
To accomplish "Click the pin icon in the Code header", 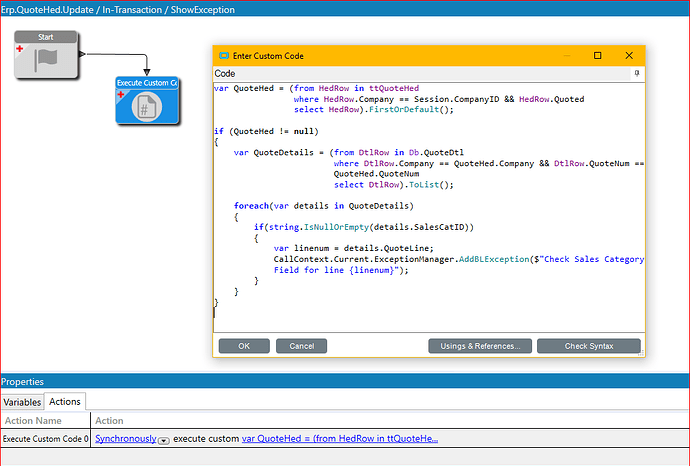I will point(636,73).
